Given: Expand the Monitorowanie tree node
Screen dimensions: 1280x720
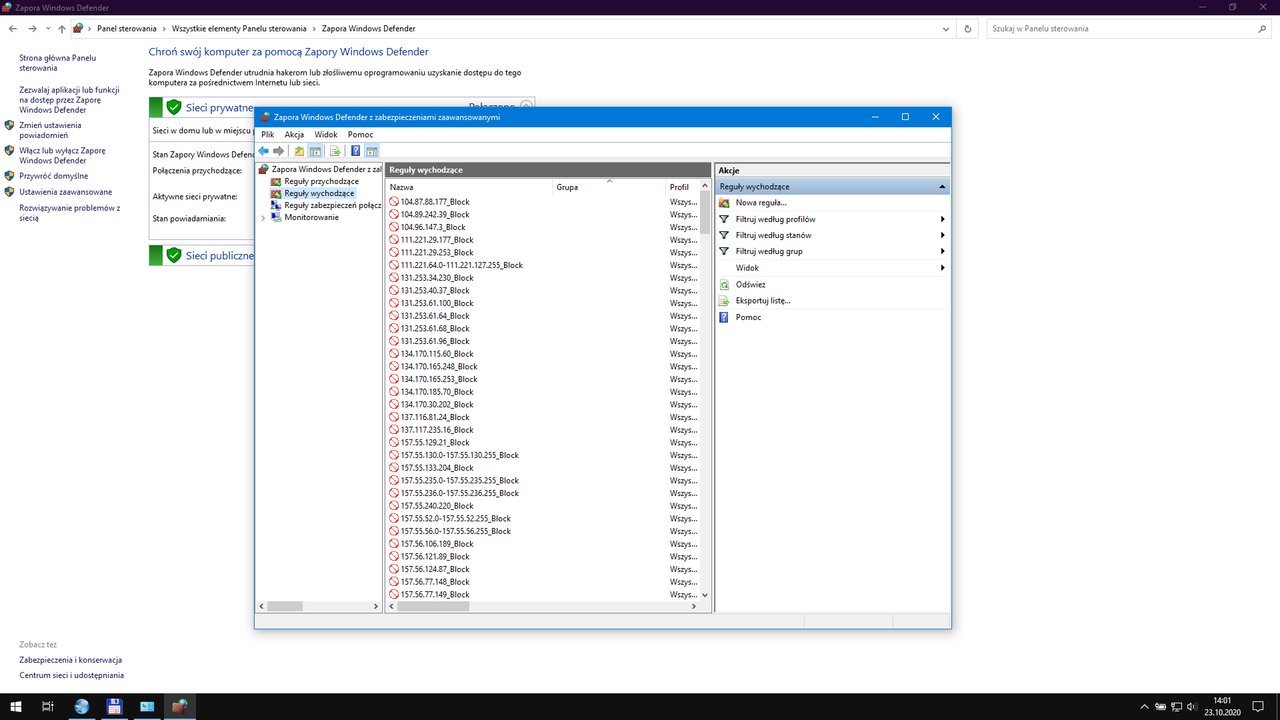Looking at the screenshot, I should (x=263, y=217).
